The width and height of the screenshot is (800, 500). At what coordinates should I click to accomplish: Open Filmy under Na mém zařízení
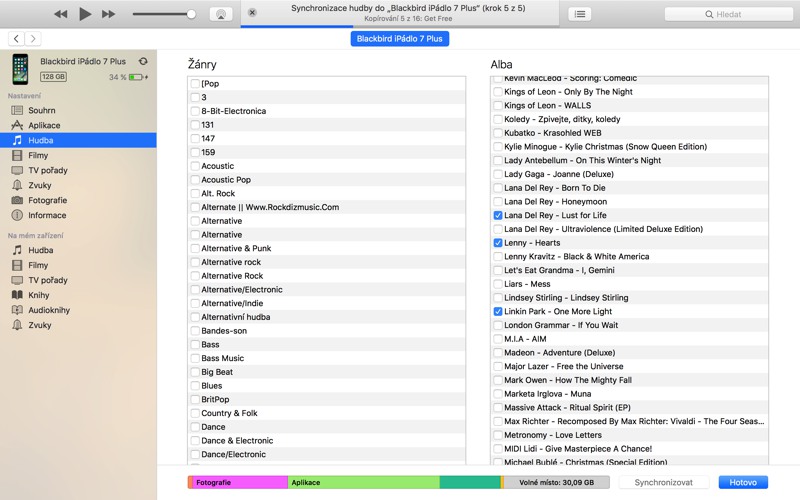click(x=78, y=265)
